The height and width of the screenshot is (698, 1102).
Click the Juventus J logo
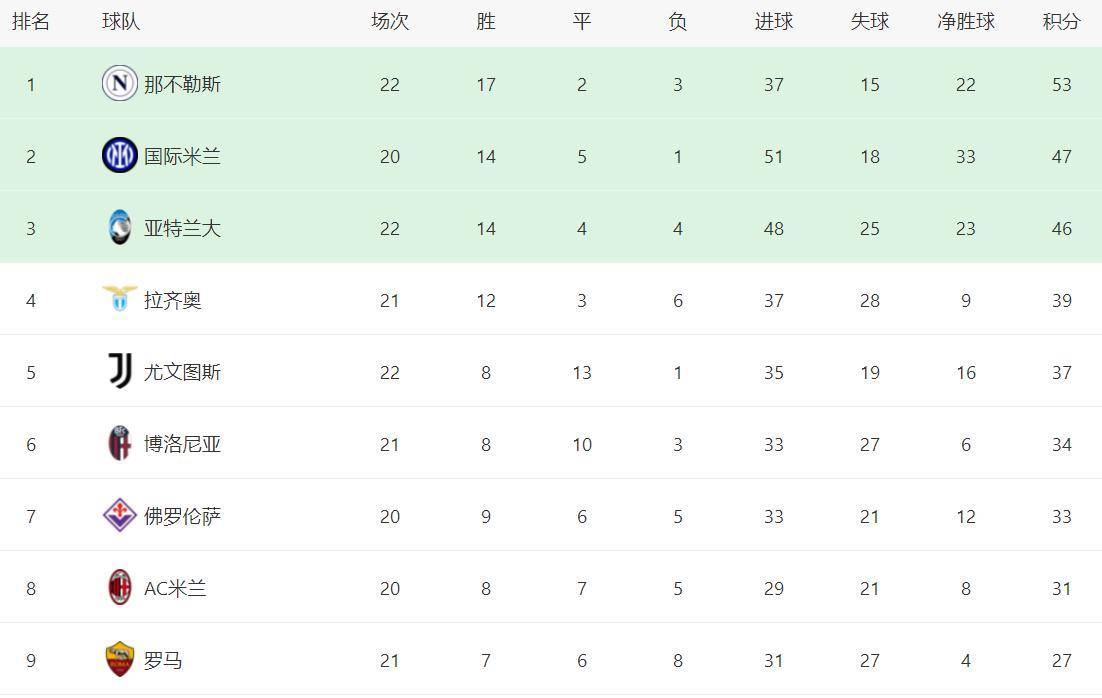tap(119, 372)
